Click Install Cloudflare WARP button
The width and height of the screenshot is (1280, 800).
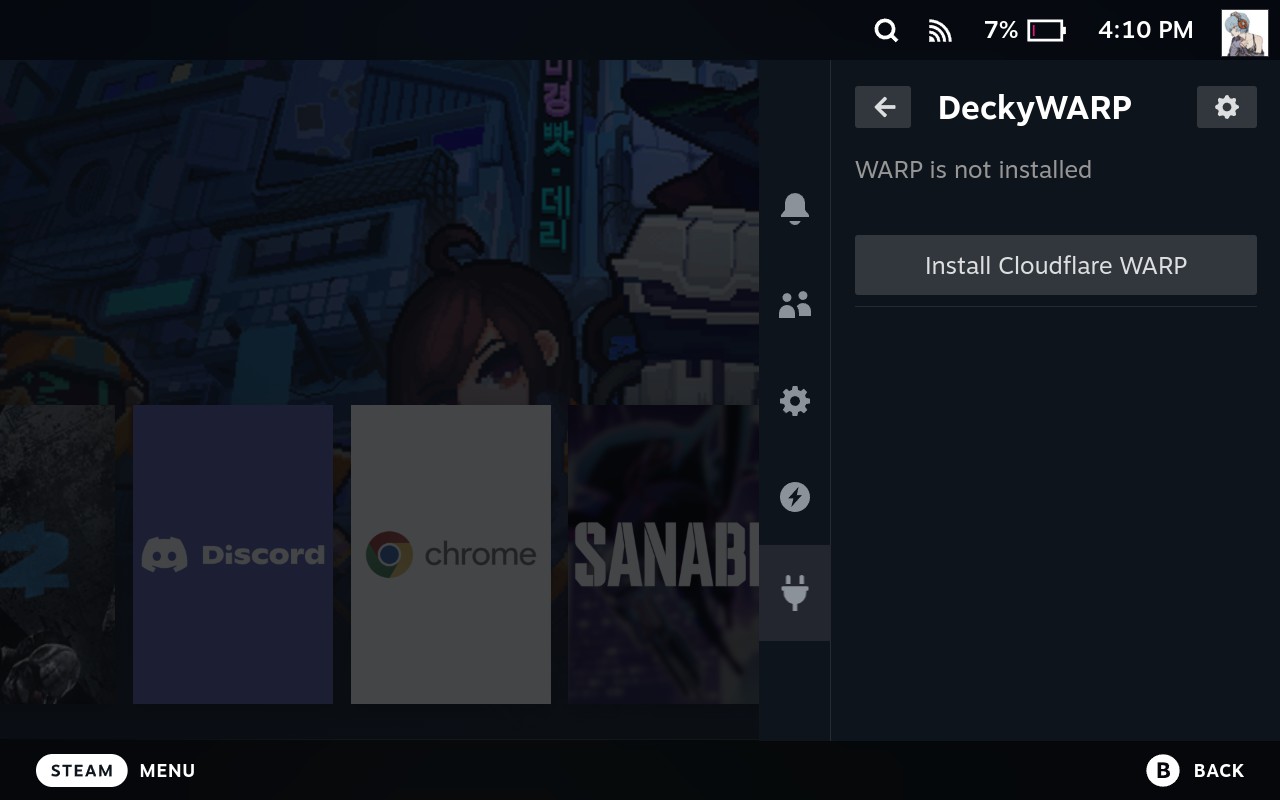pos(1056,265)
